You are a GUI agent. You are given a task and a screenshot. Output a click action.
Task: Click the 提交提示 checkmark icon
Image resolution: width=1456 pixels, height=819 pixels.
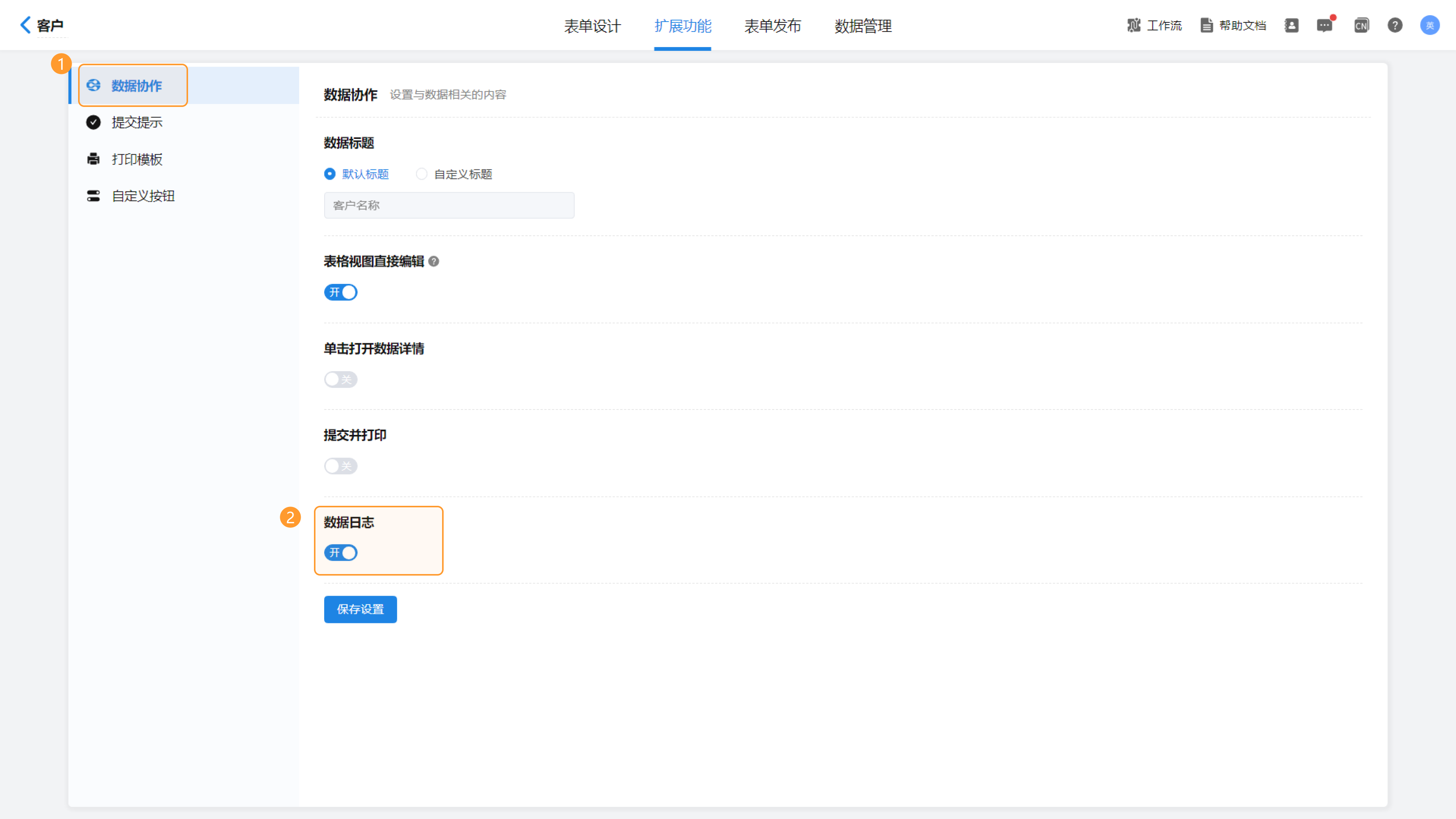pos(93,122)
